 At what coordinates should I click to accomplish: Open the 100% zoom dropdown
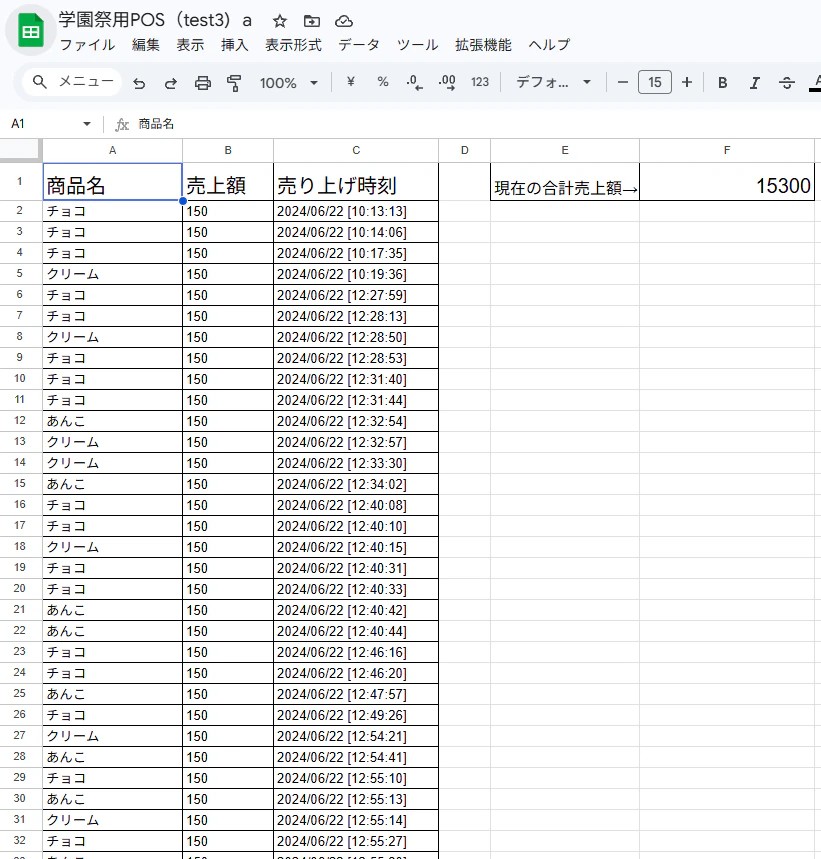click(289, 83)
